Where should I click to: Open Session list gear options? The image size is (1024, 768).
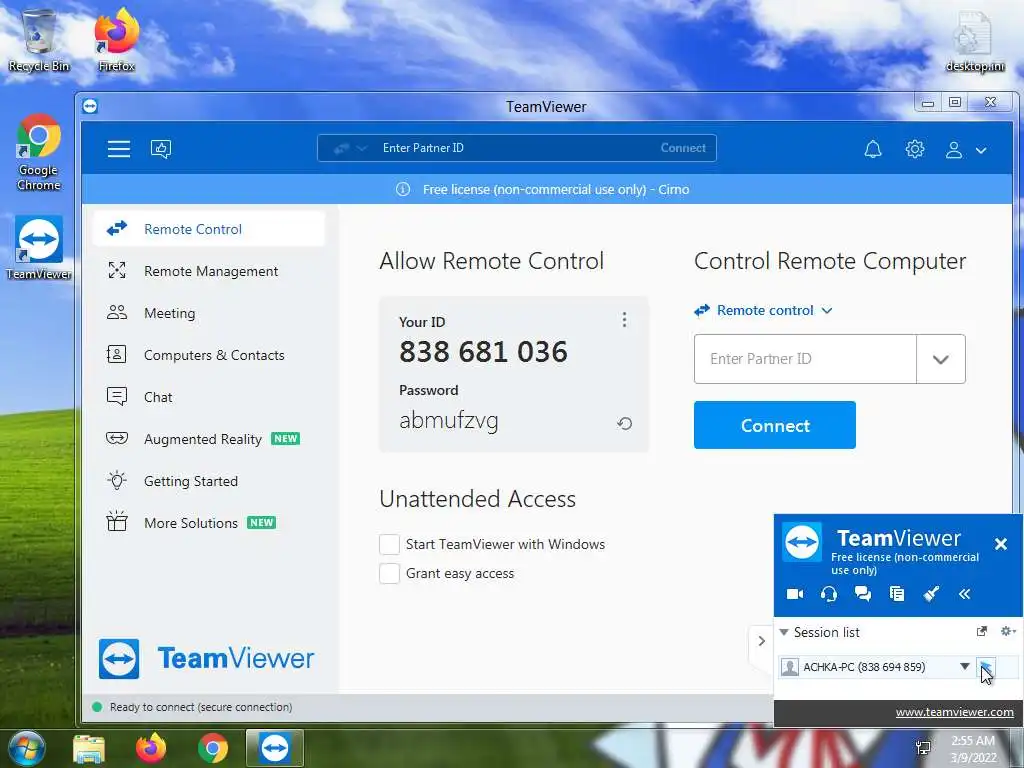pyautogui.click(x=1008, y=631)
